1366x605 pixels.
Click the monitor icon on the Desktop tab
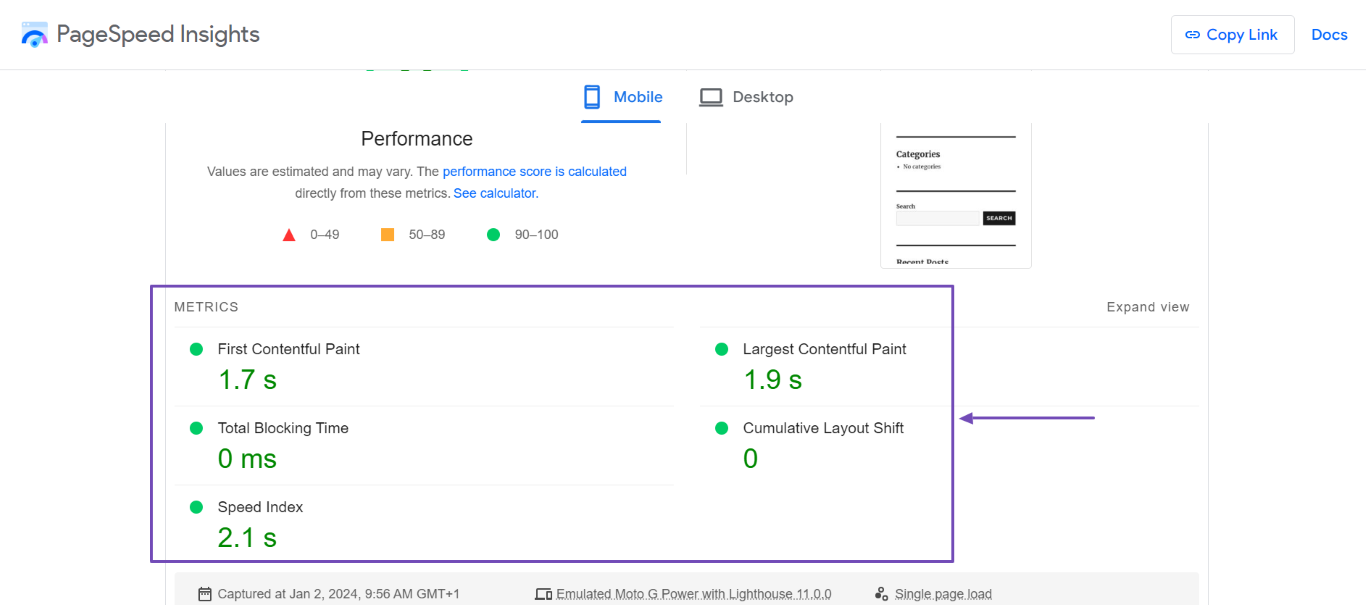coord(711,96)
